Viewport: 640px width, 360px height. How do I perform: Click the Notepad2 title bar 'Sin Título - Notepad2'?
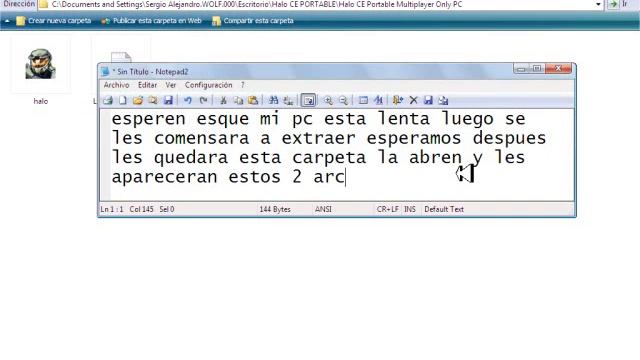coord(152,72)
